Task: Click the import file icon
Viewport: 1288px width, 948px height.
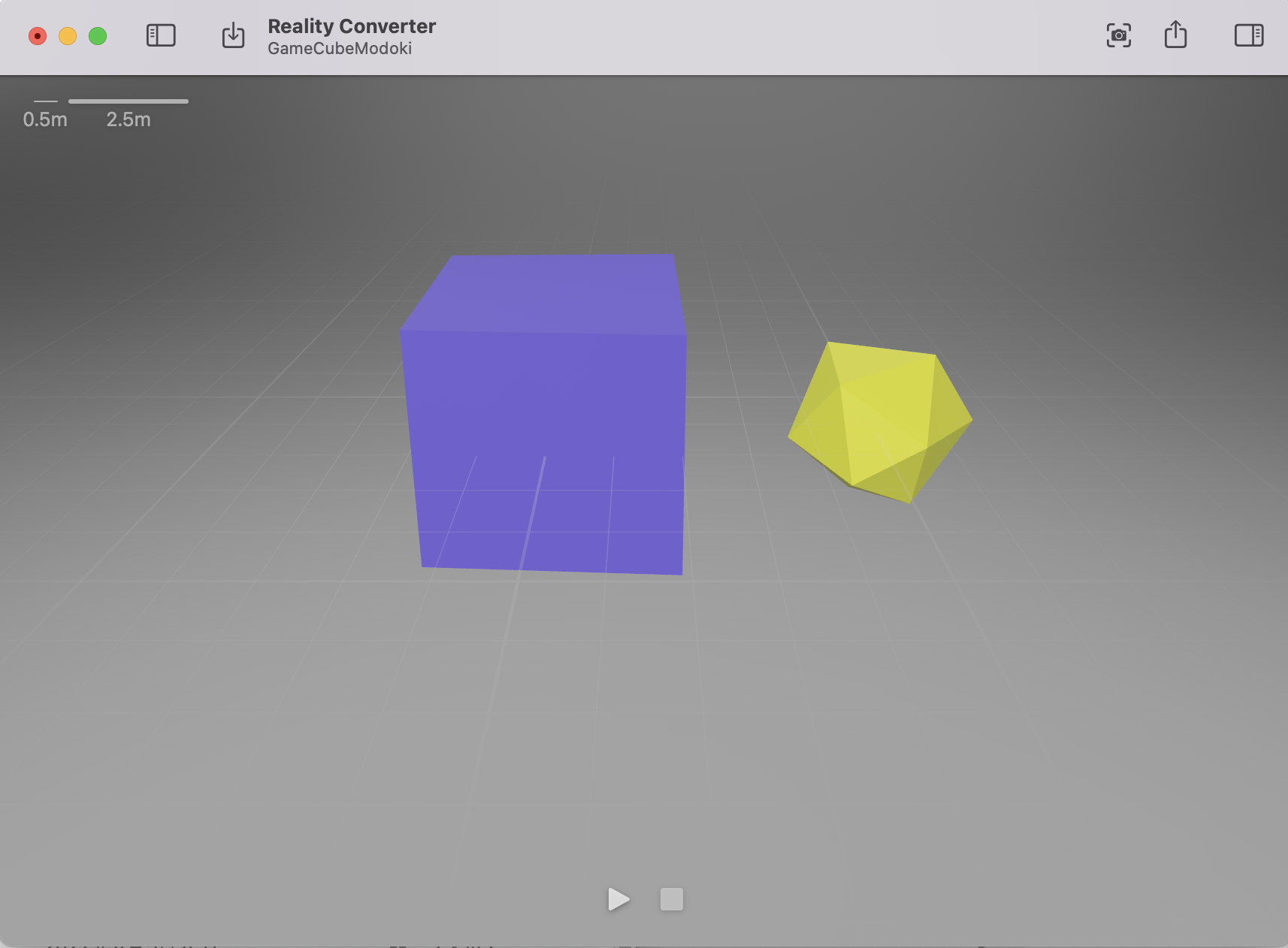Action: [233, 35]
